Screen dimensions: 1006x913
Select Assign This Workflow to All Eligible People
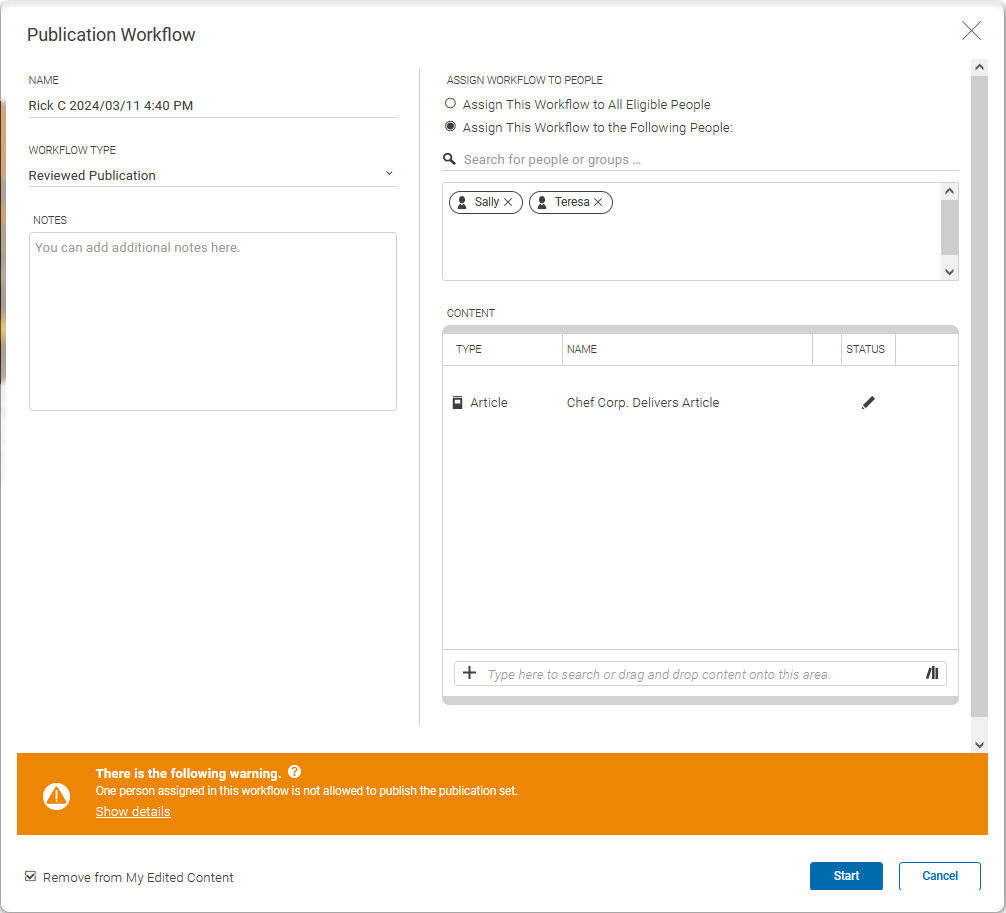451,104
